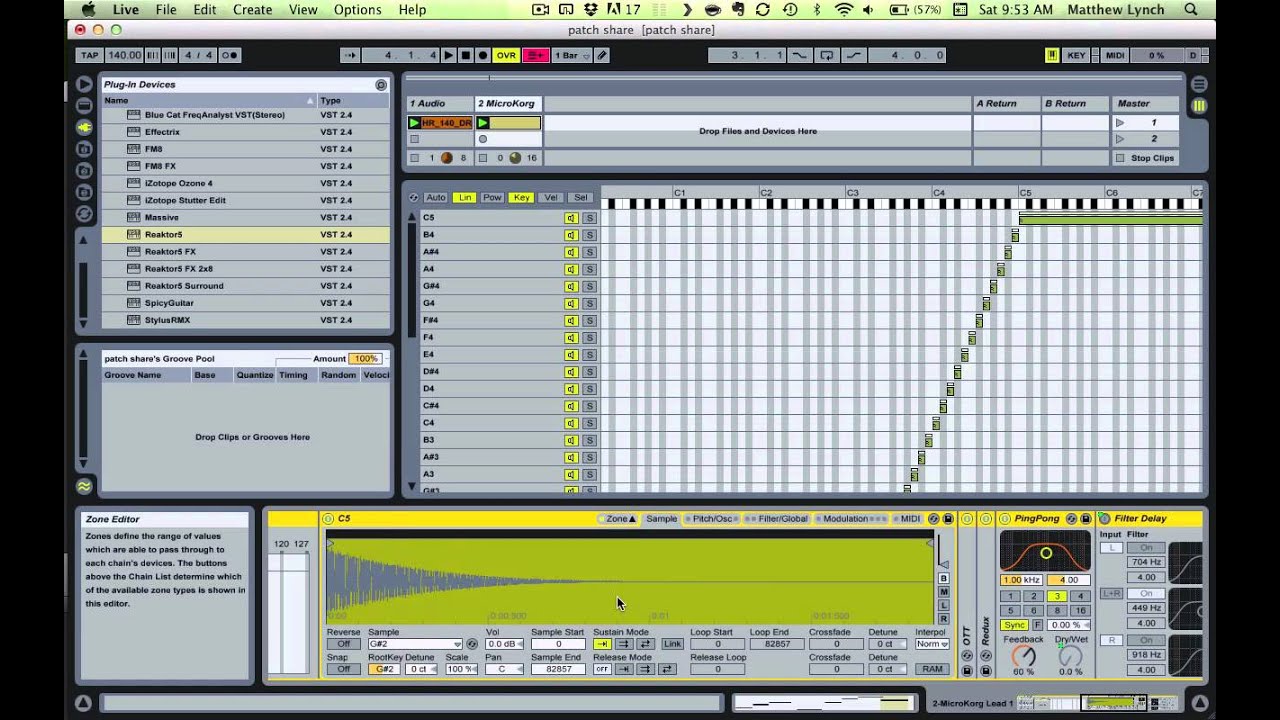The image size is (1280, 720).
Task: Enable the Auto select button
Action: pos(436,198)
